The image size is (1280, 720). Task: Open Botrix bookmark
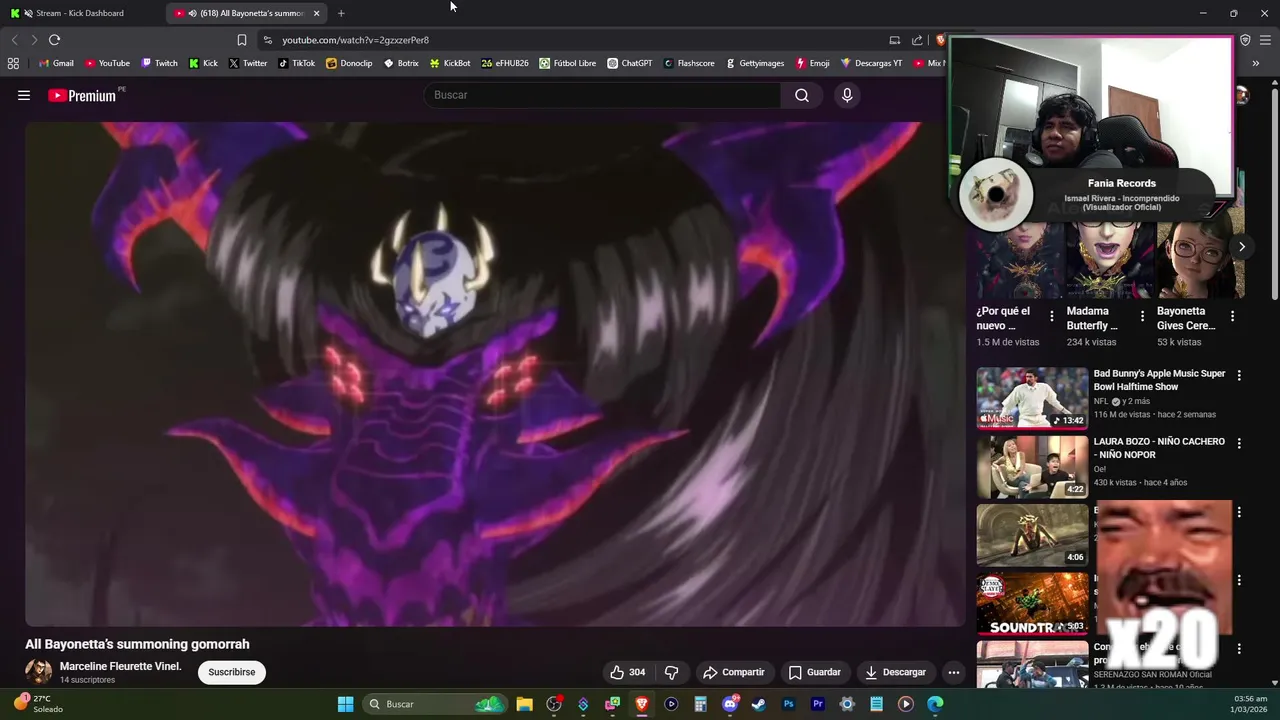coord(401,63)
